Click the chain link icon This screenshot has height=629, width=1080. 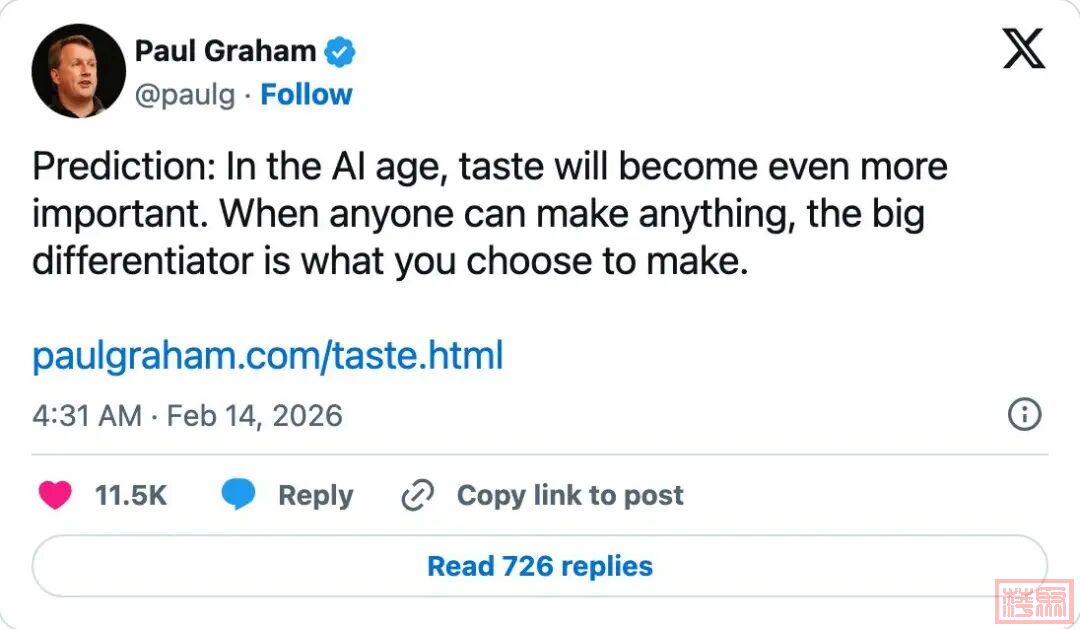(x=416, y=496)
